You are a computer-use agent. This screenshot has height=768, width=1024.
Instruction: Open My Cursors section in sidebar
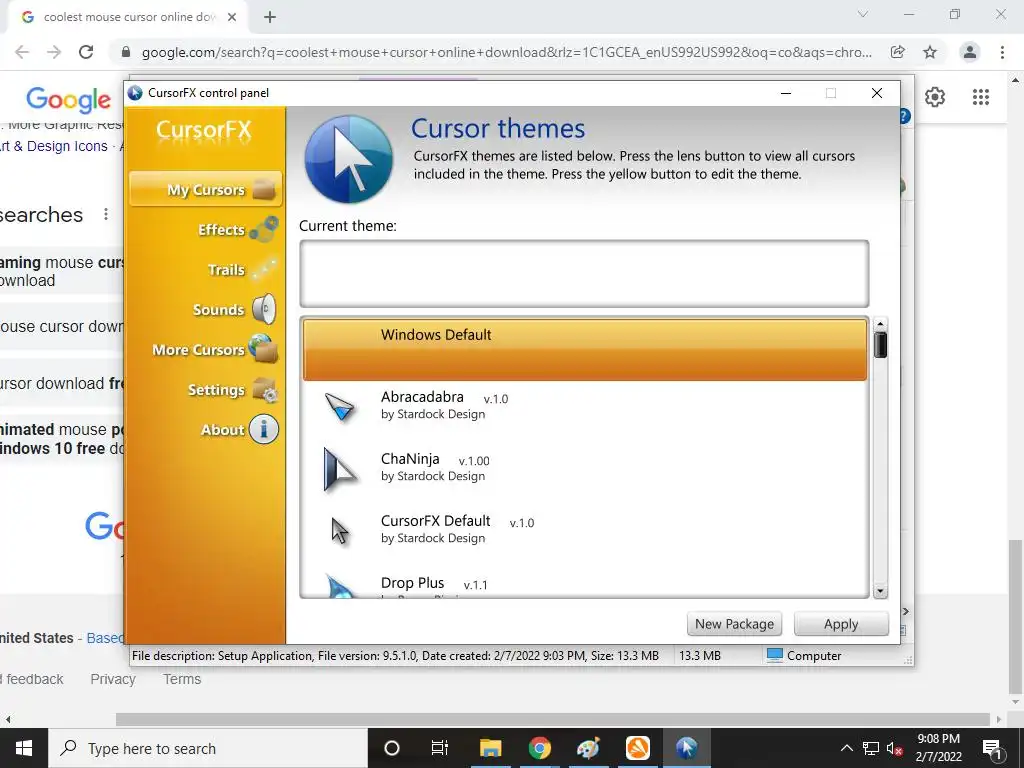tap(206, 189)
